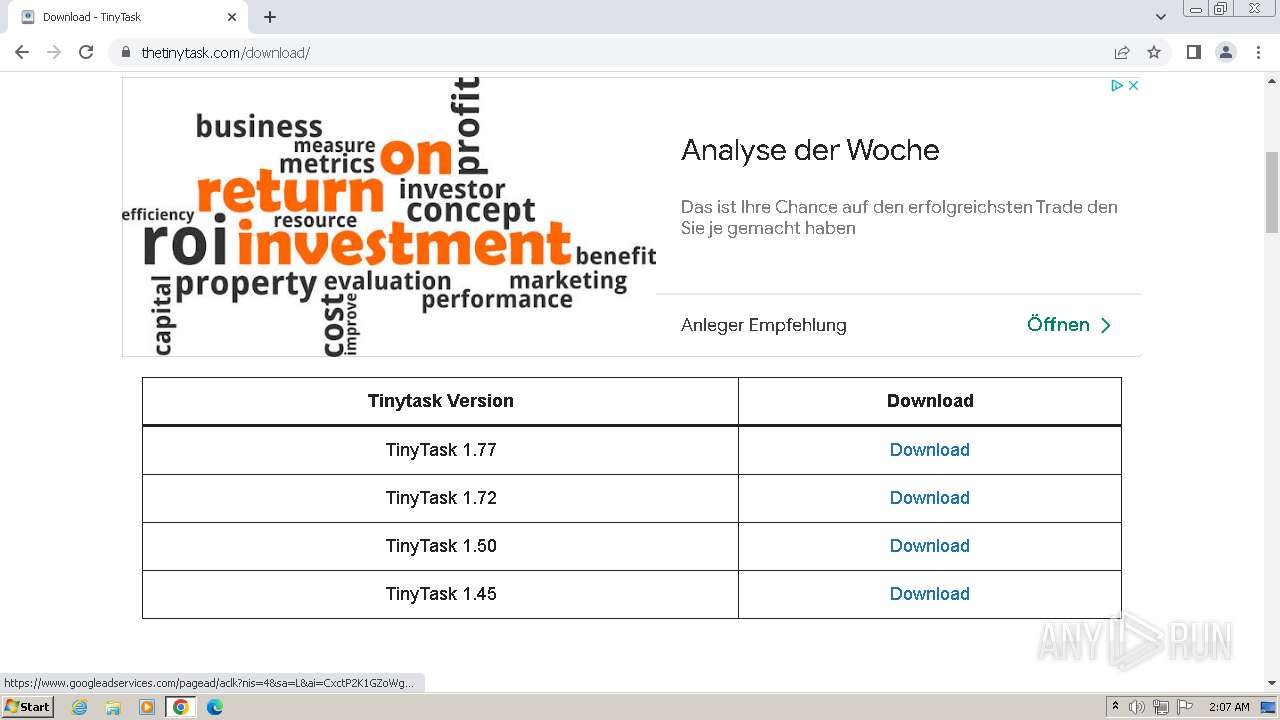The height and width of the screenshot is (720, 1280).
Task: Open the media player taskbar icon
Action: coord(147,707)
